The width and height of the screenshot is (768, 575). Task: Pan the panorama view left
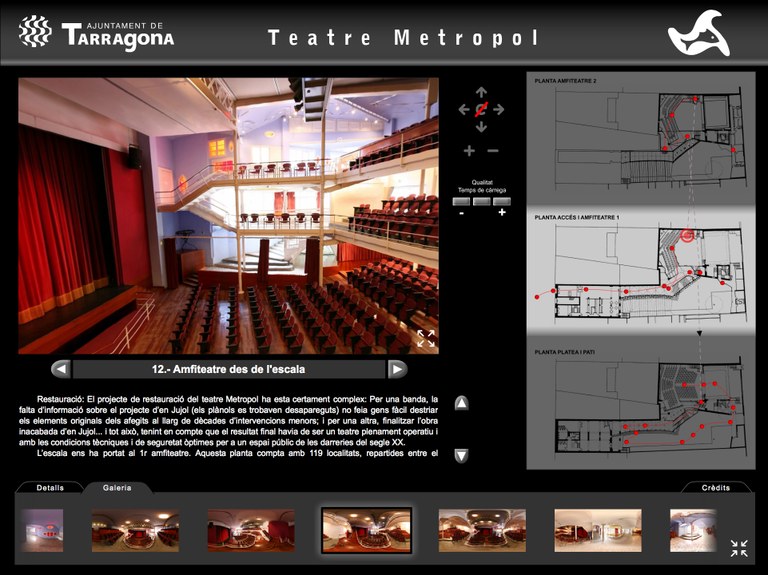click(463, 109)
